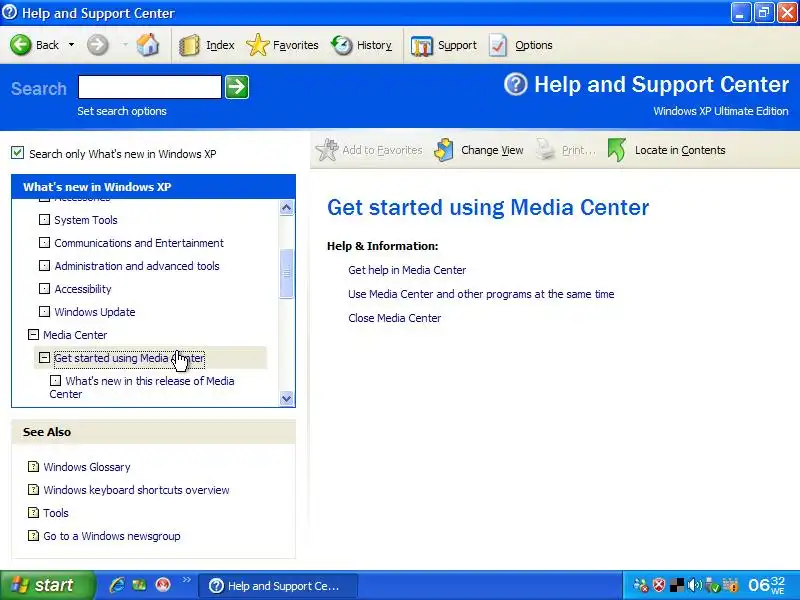Open the Back history dropdown arrow
The height and width of the screenshot is (600, 800).
click(71, 45)
